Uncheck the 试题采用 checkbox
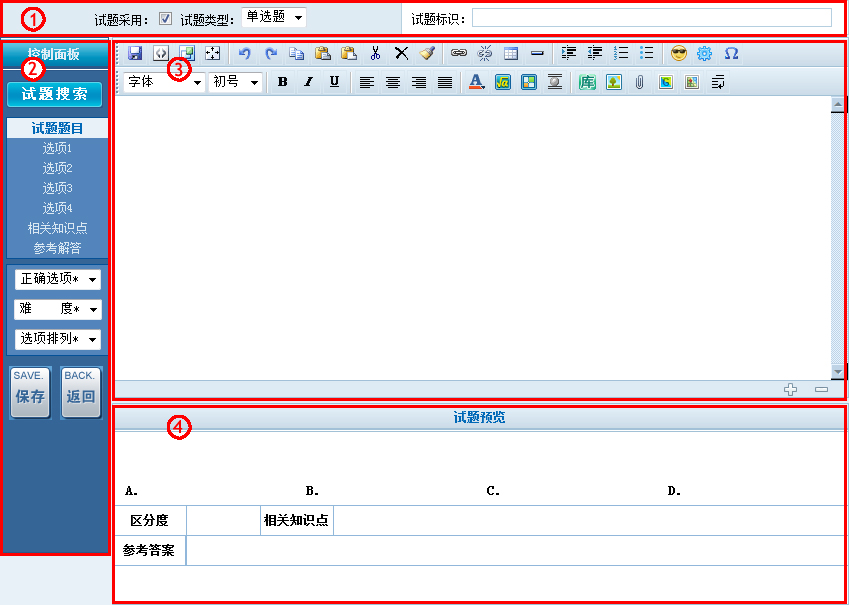The width and height of the screenshot is (849, 605). [x=166, y=19]
